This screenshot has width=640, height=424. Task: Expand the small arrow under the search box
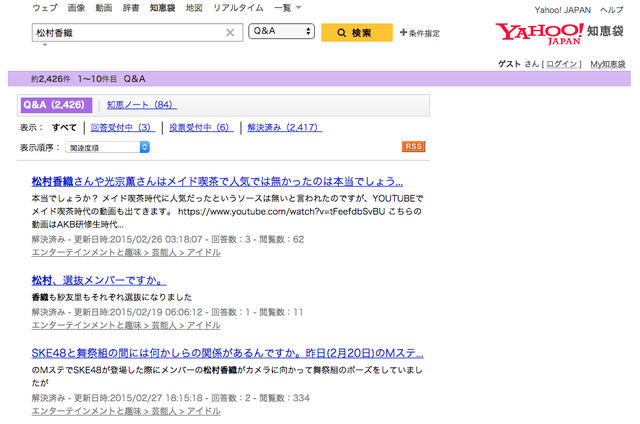click(x=45, y=44)
